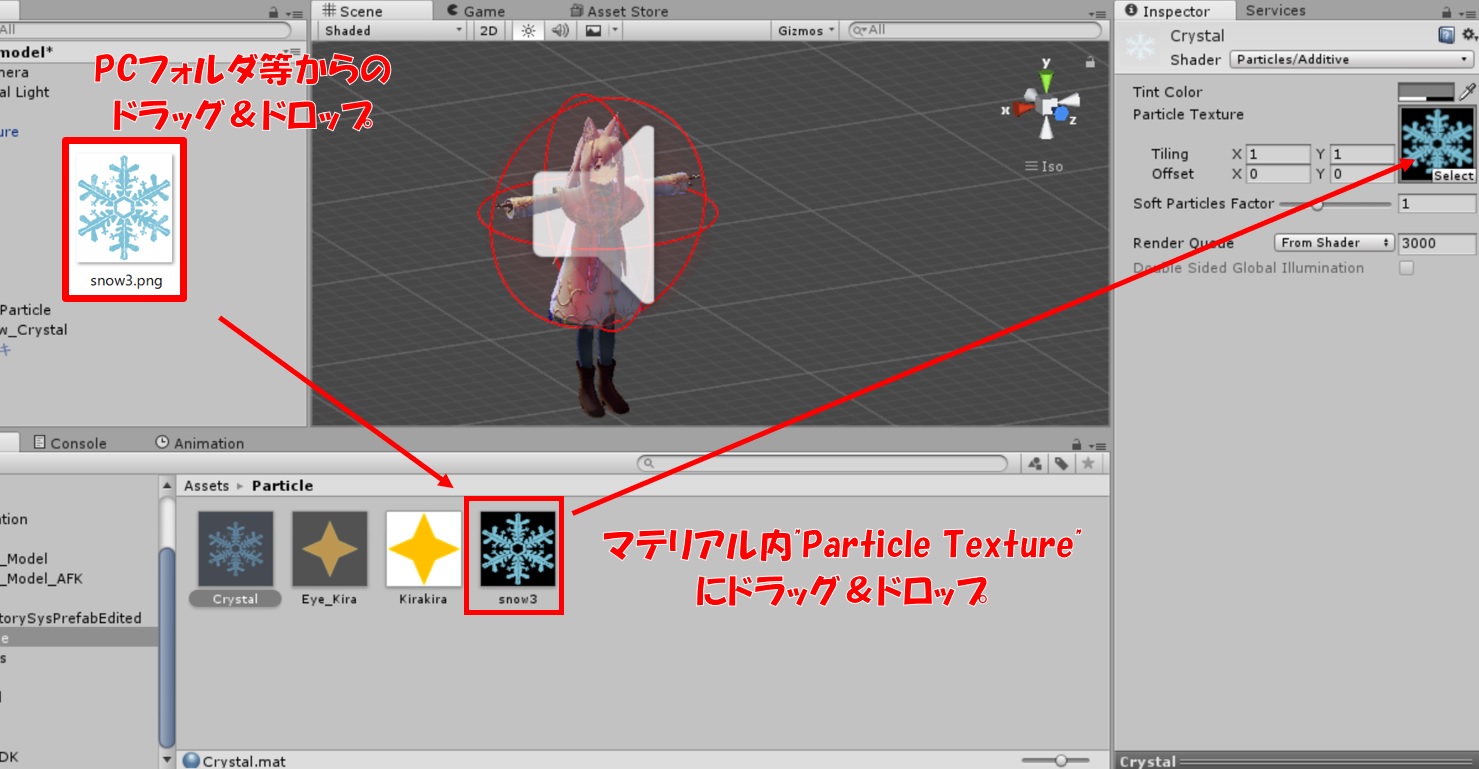Pick tint color with eyedropper icon
This screenshot has height=769, width=1479.
point(1467,92)
